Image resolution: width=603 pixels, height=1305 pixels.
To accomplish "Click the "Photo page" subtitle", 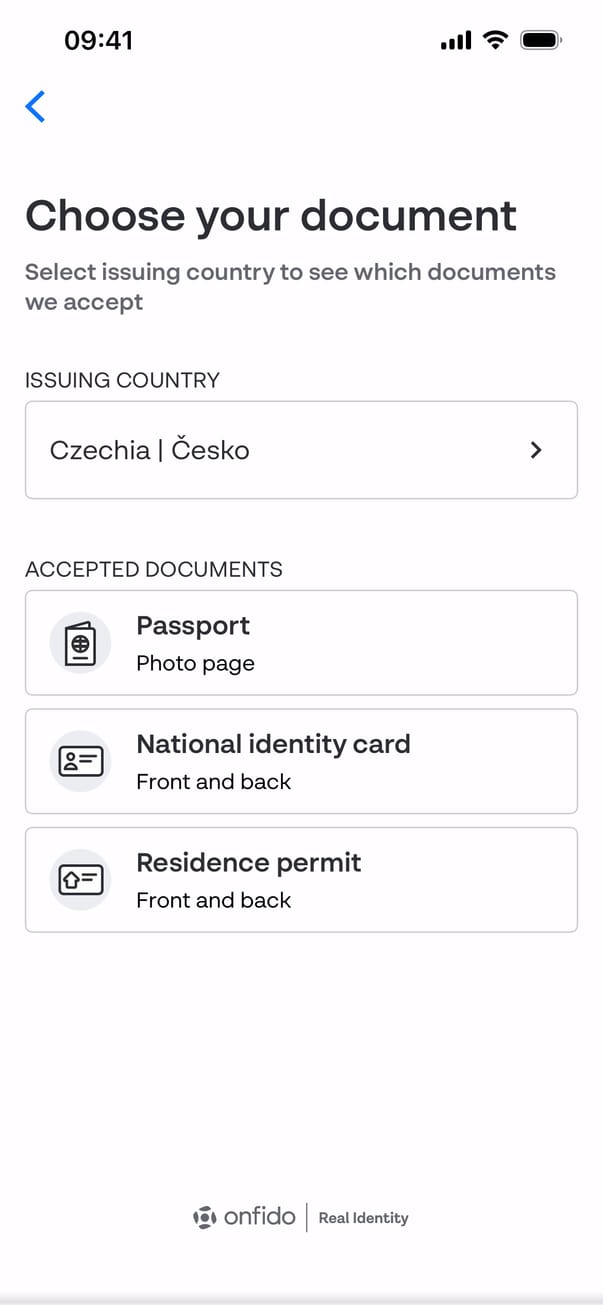I will point(195,664).
